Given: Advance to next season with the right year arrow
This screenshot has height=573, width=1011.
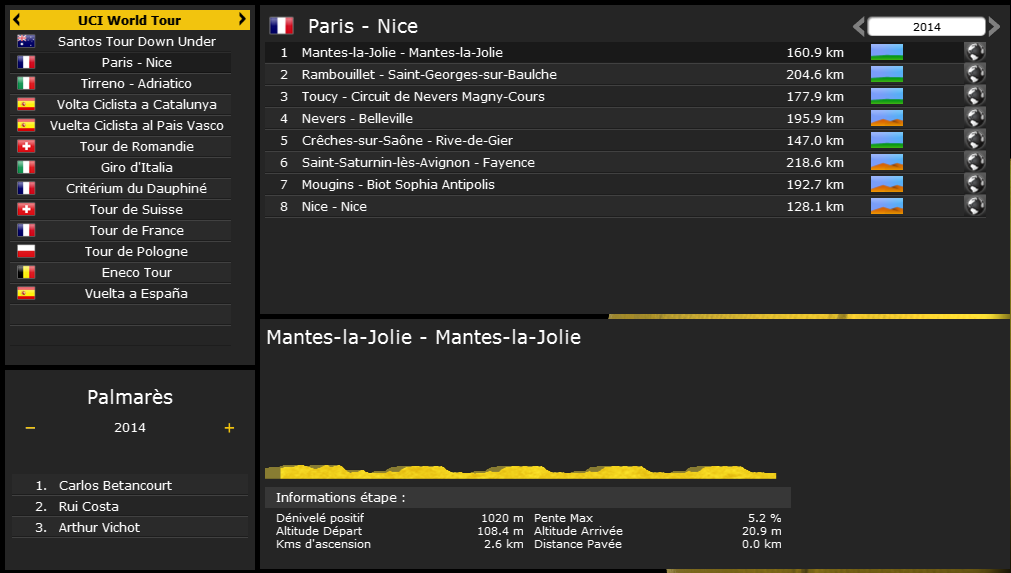Looking at the screenshot, I should click(994, 27).
